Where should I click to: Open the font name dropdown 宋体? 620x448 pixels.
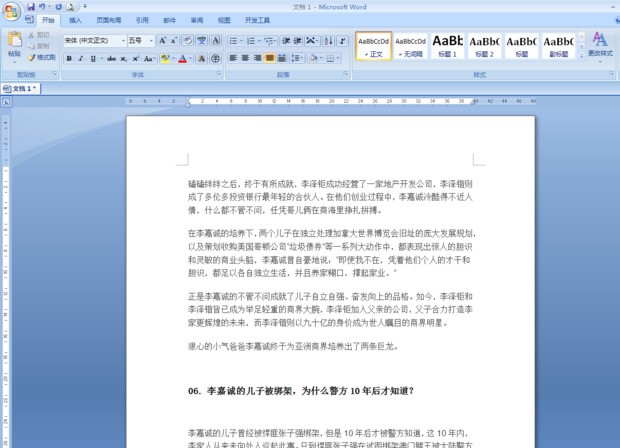93,41
